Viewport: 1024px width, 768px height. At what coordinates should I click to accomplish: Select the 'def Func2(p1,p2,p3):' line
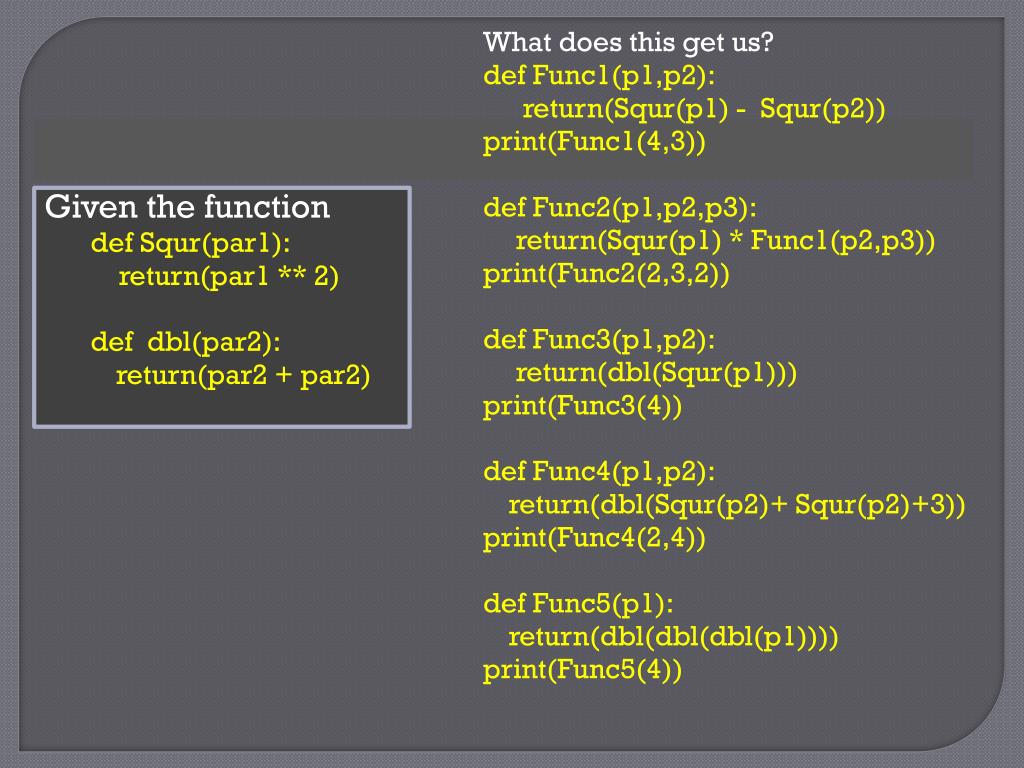click(620, 208)
